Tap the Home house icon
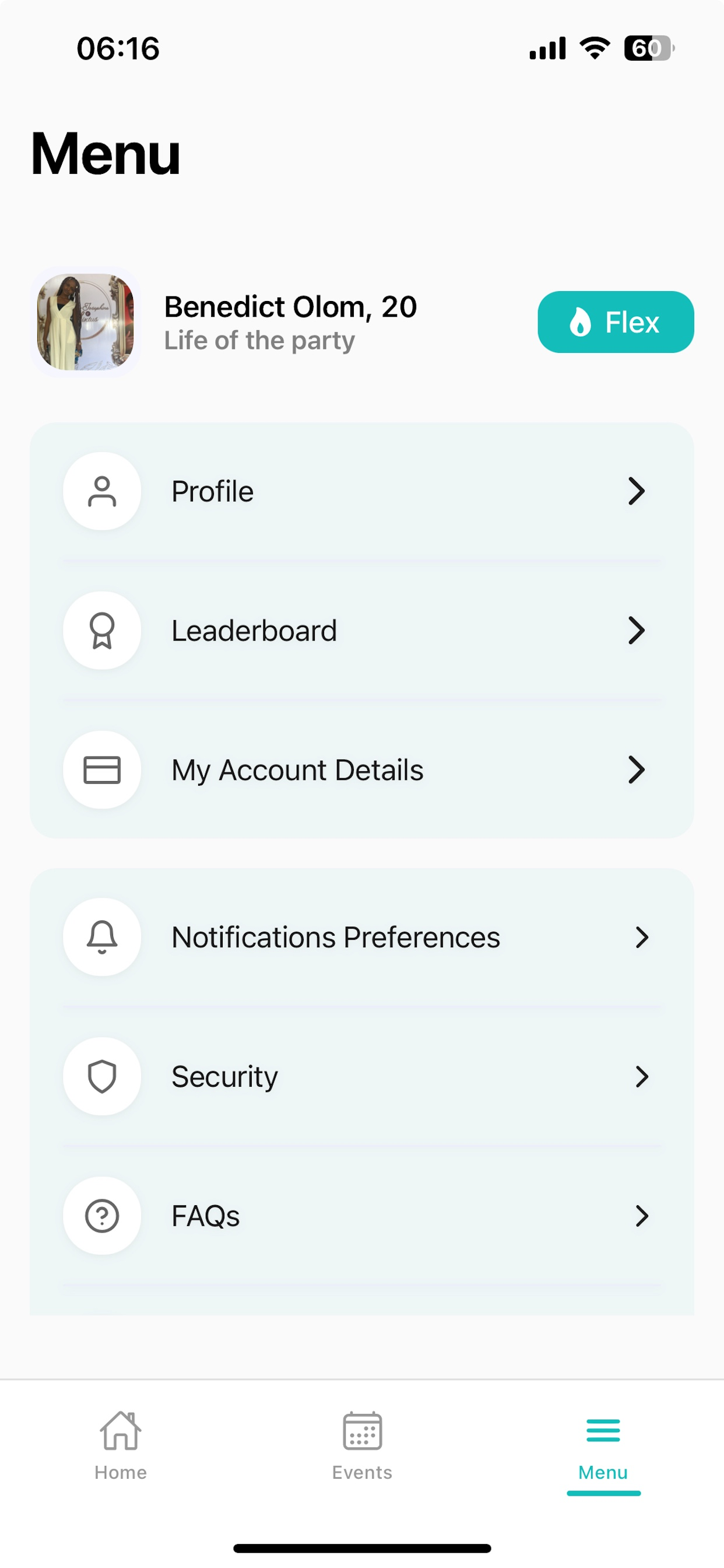This screenshot has height=1568, width=724. tap(121, 1430)
